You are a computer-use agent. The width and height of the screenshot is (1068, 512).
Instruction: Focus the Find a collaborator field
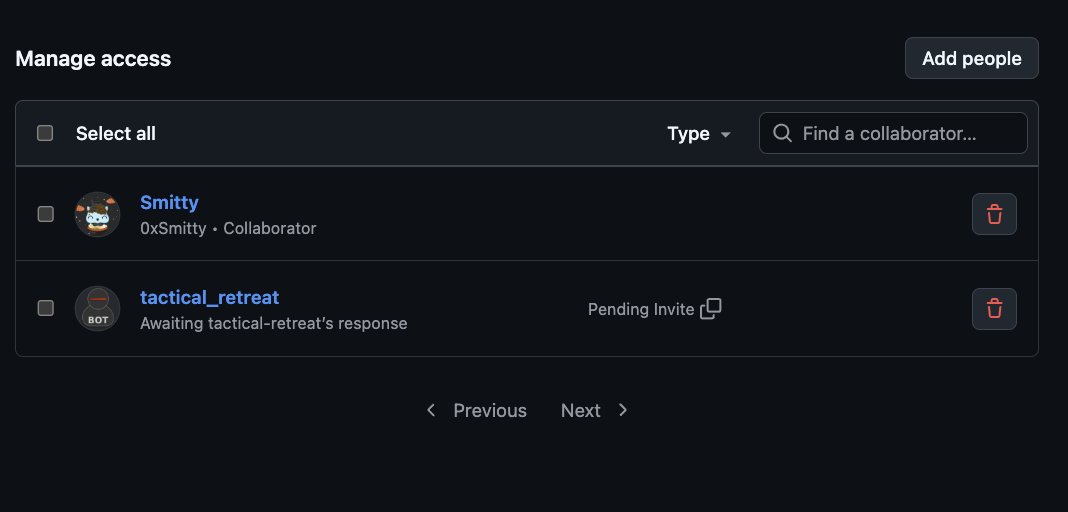(893, 133)
